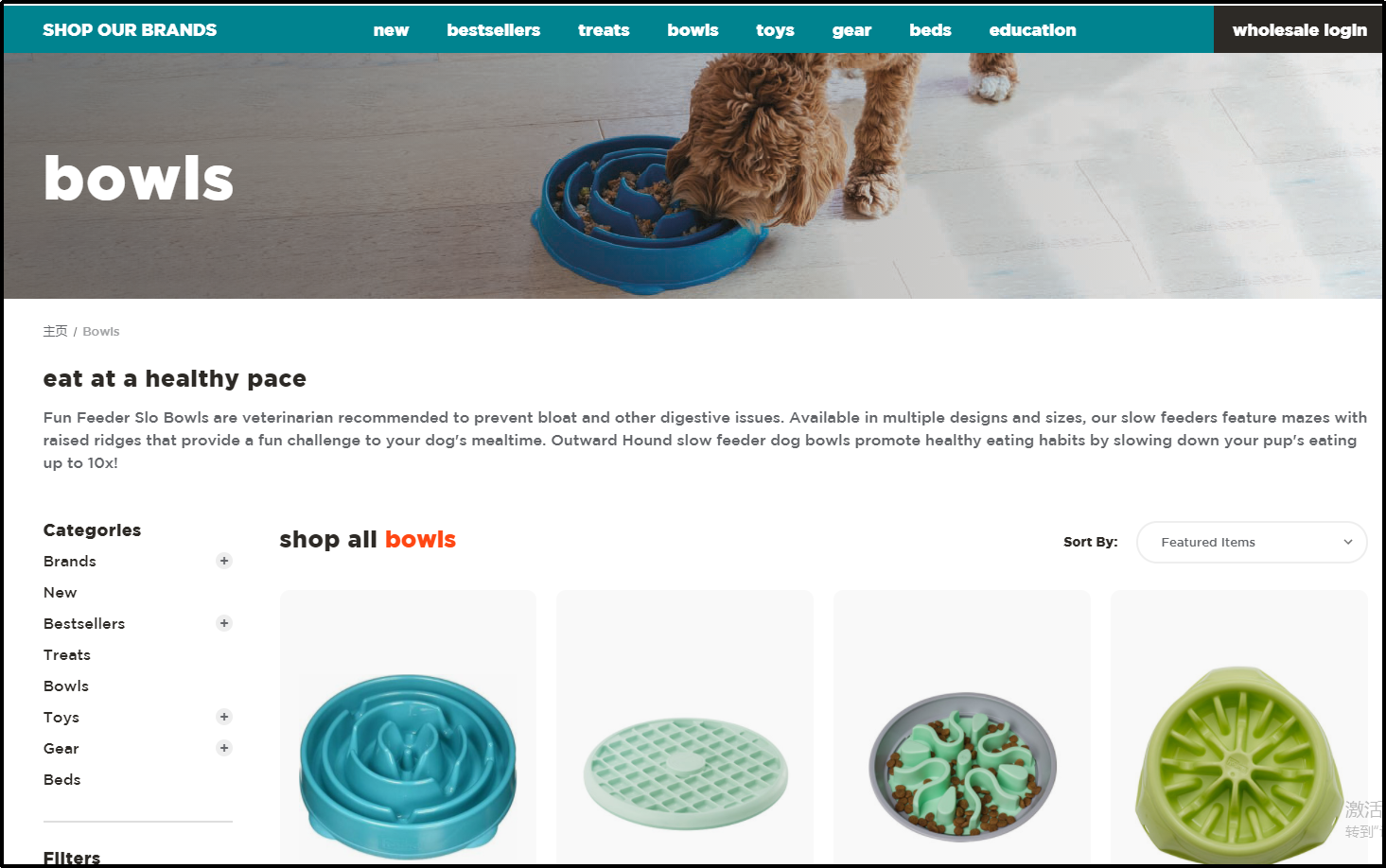Expand the Gear category plus icon
Screen dimensions: 1386x868
224,748
